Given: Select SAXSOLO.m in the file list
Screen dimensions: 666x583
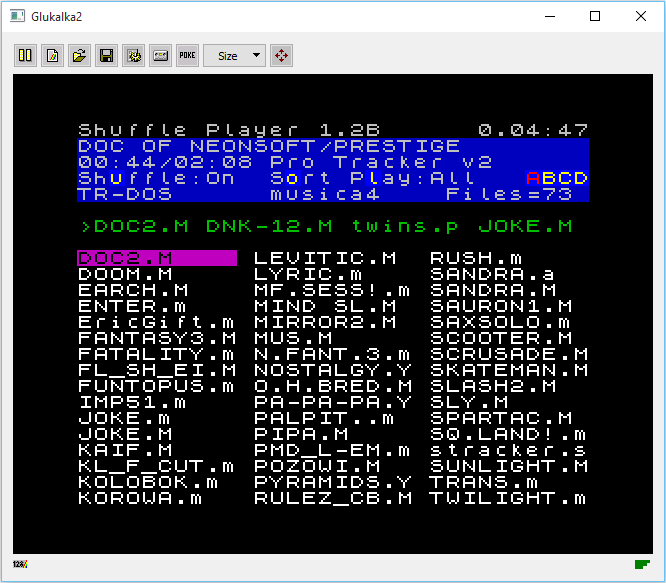Looking at the screenshot, I should [x=501, y=322].
